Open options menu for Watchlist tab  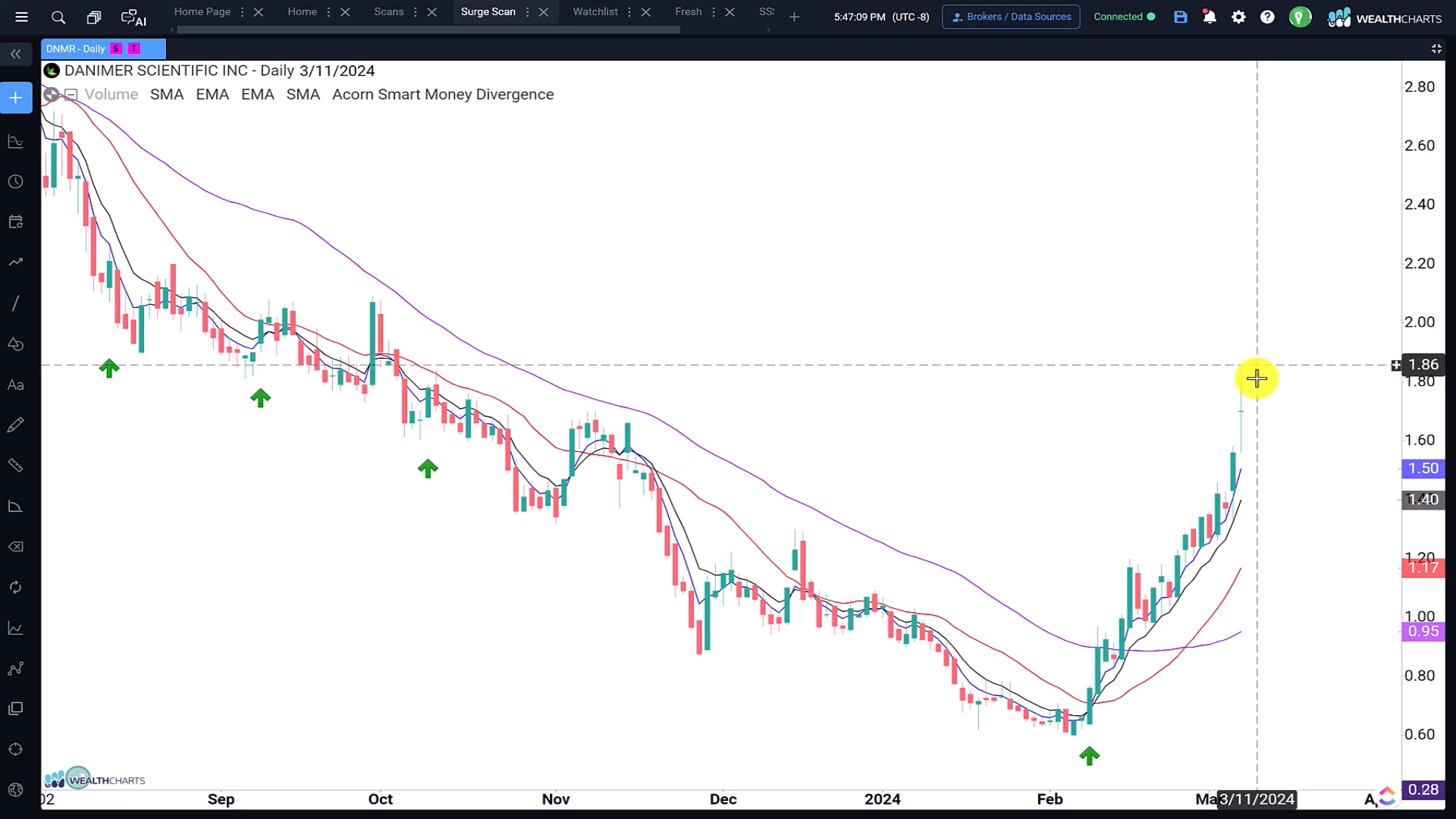click(x=629, y=12)
